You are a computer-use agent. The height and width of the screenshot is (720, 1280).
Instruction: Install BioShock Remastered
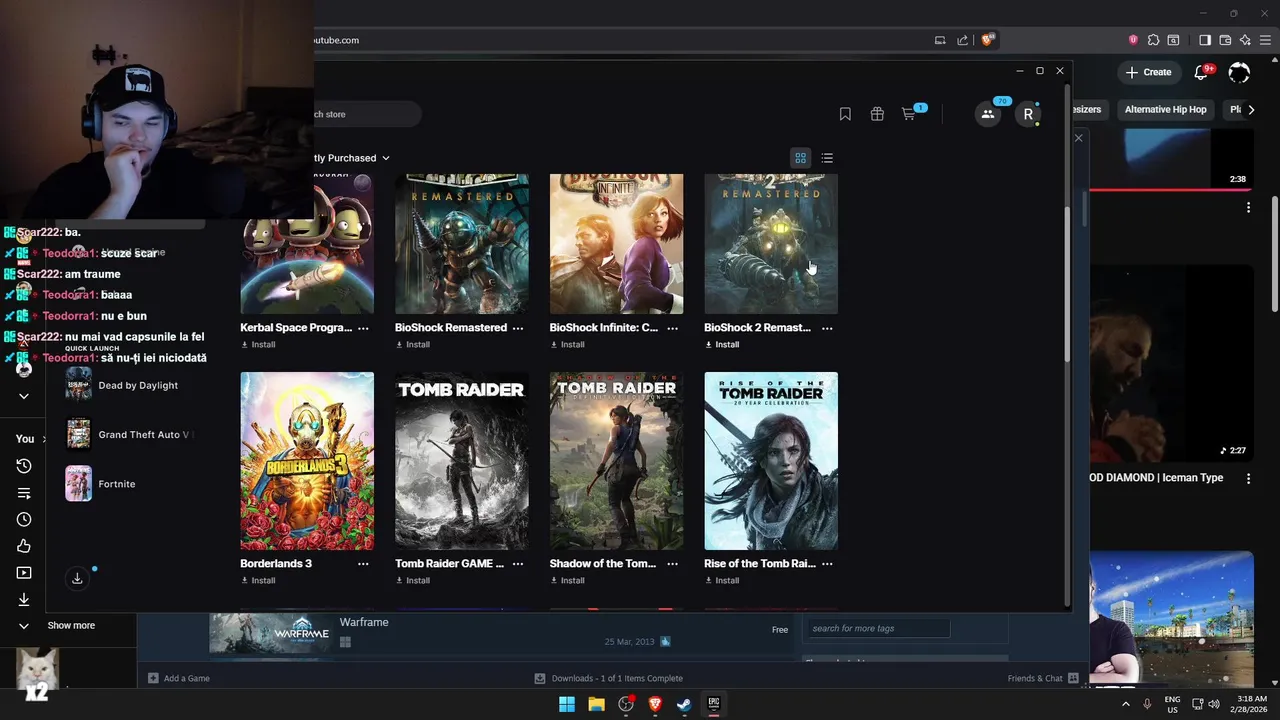(x=413, y=345)
